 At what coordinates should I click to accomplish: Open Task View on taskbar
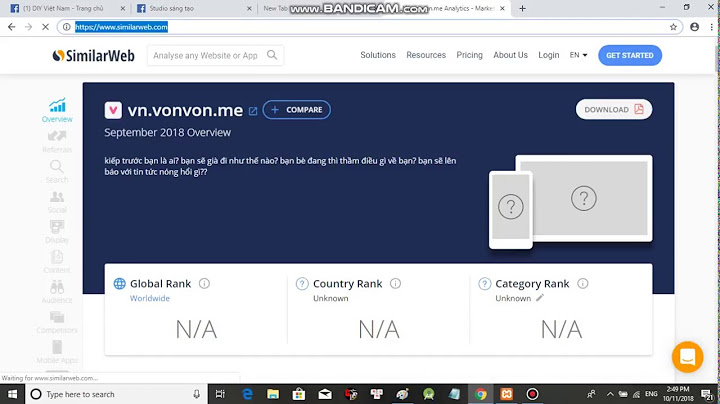point(220,394)
